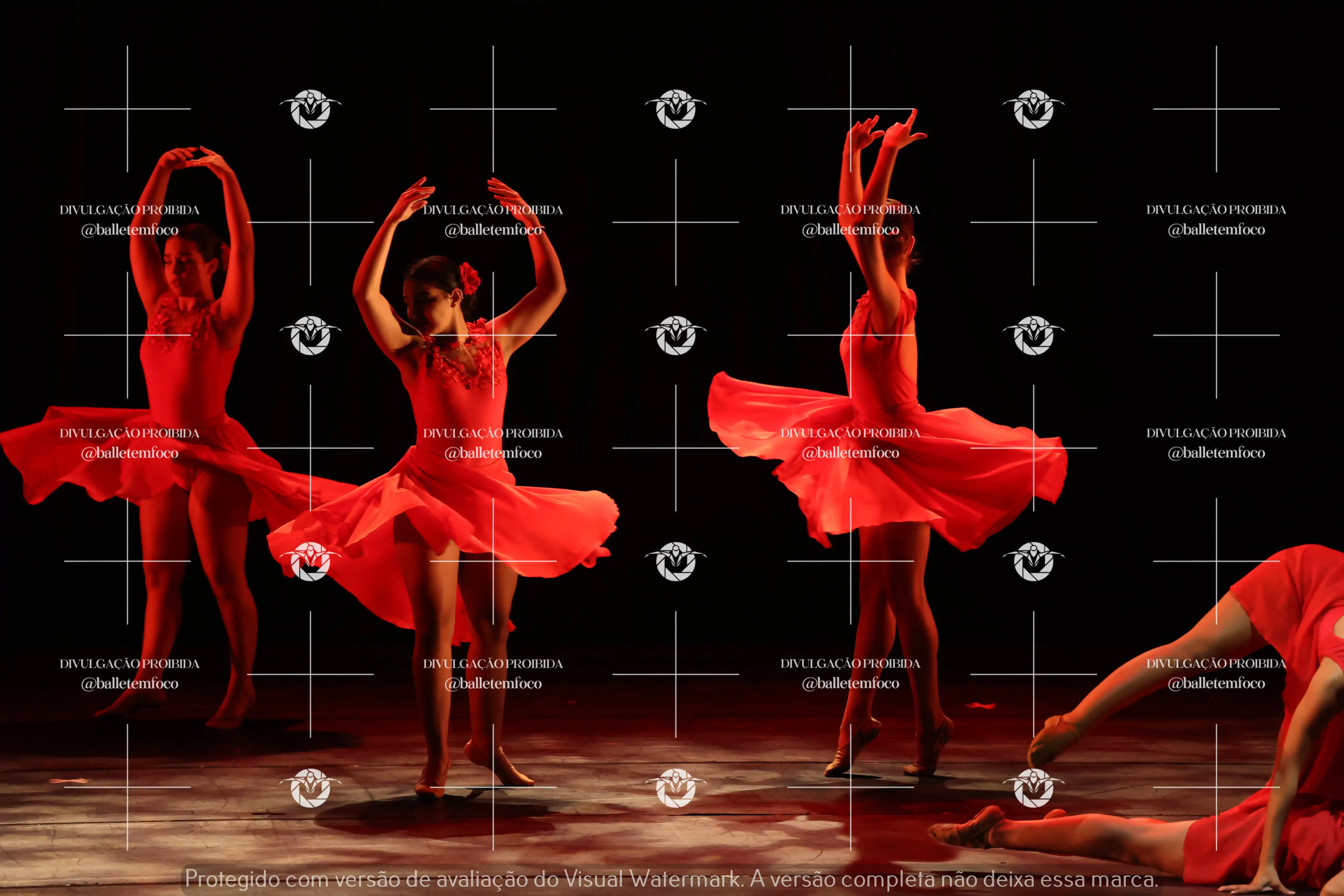Click the top-center camera shutter watermark logo
Image resolution: width=1344 pixels, height=896 pixels.
coord(675,109)
